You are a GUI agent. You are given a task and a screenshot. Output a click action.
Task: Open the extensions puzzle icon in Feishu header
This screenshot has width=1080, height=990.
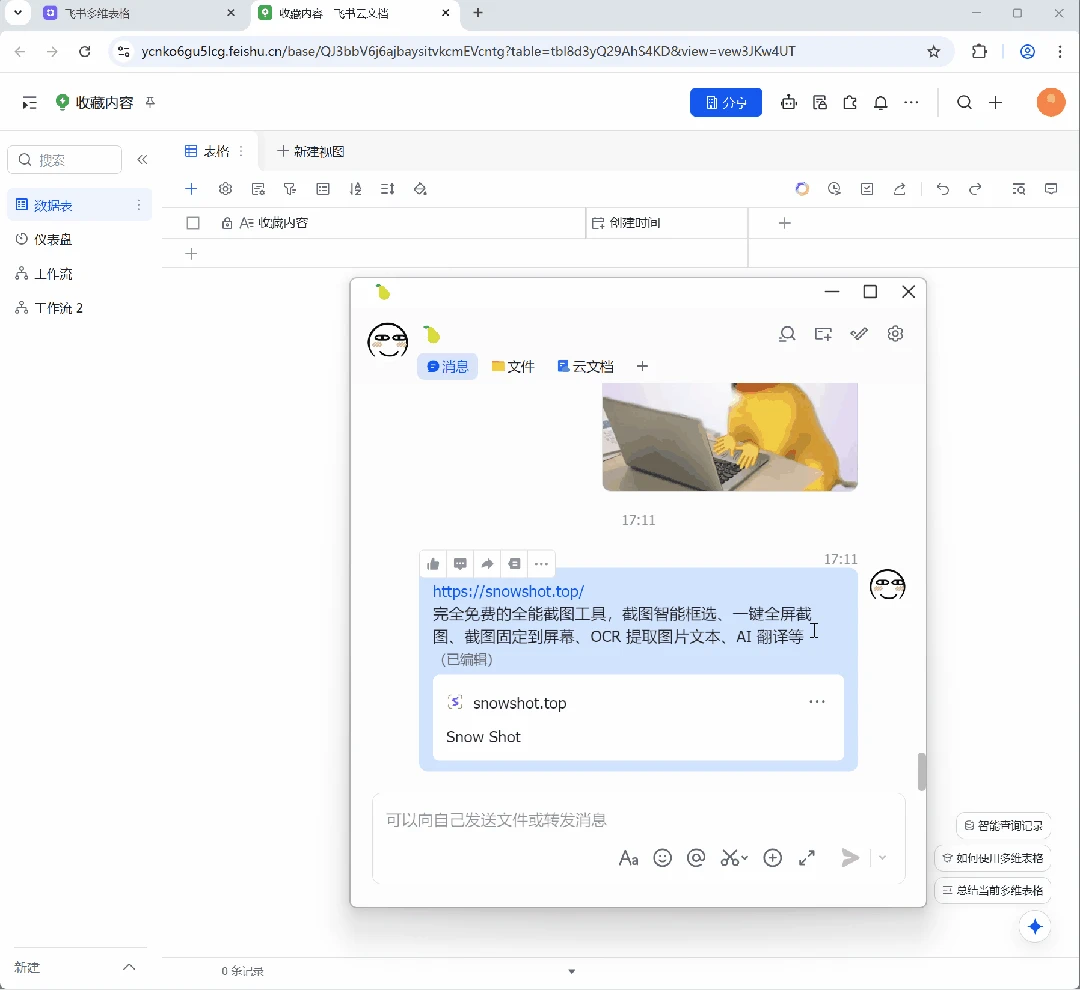(x=850, y=103)
